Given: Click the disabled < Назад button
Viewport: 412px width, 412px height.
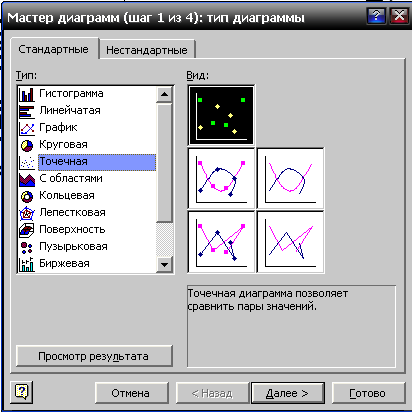Looking at the screenshot, I should (213, 393).
